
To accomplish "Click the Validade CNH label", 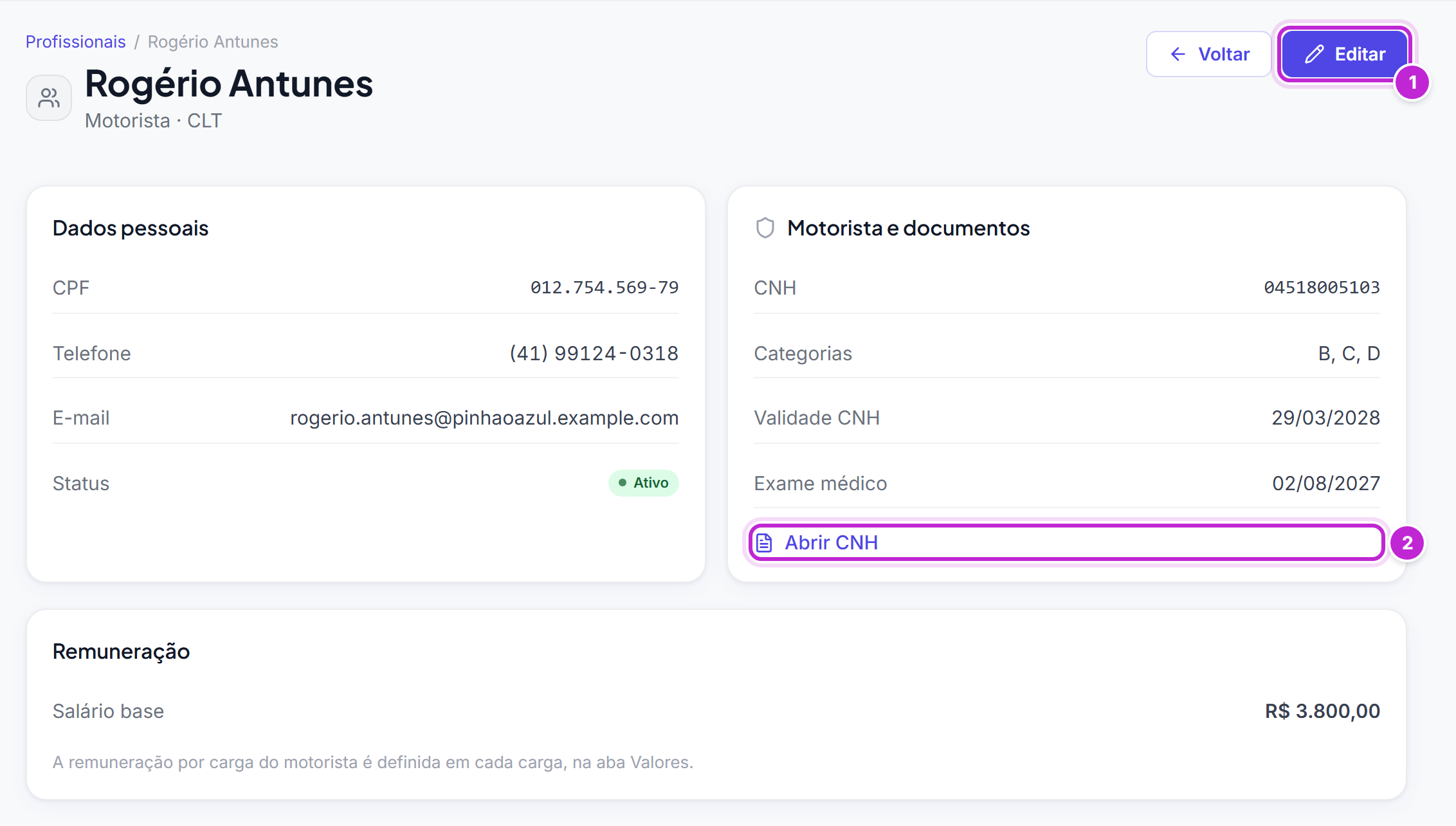I will click(817, 418).
